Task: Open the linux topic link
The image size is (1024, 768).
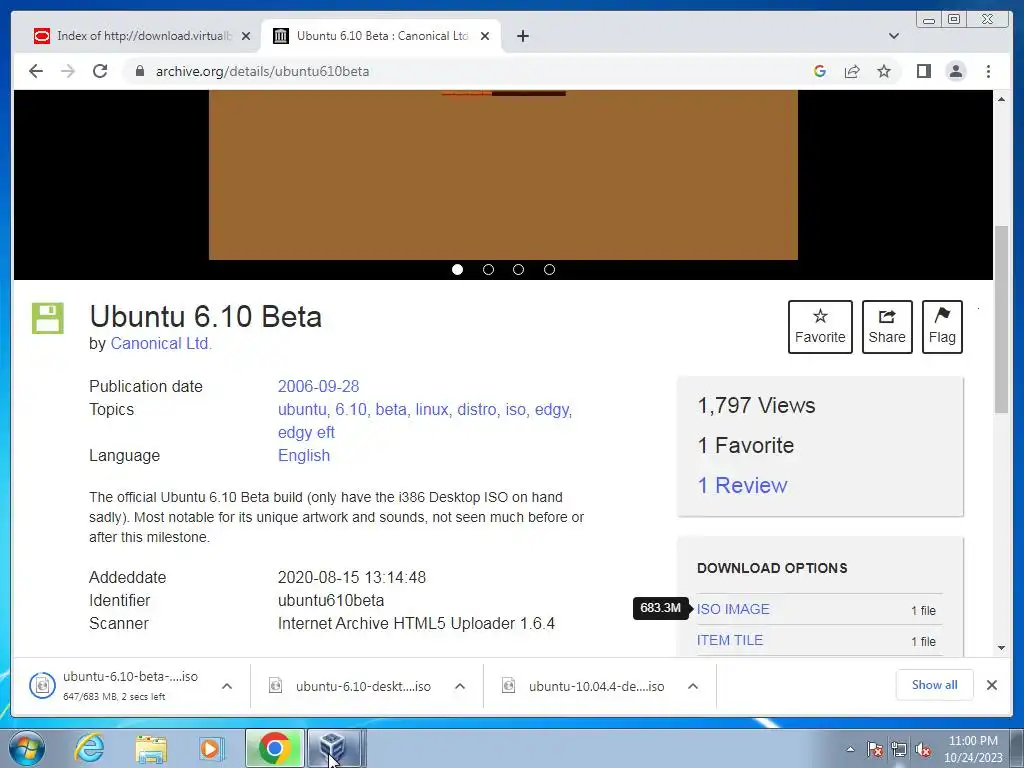Action: [433, 409]
